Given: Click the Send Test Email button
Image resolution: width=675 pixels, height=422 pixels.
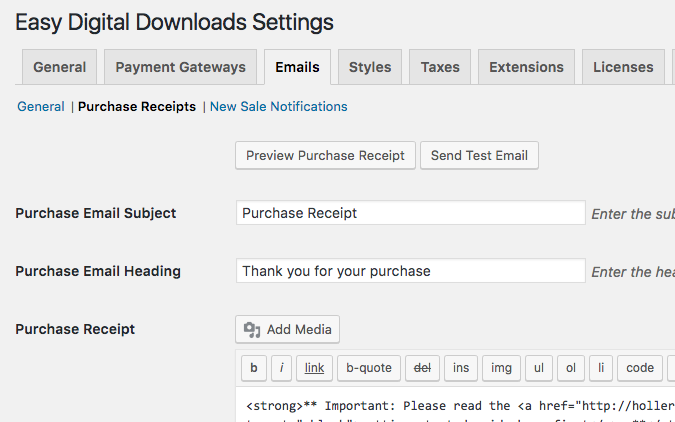Looking at the screenshot, I should tap(479, 155).
